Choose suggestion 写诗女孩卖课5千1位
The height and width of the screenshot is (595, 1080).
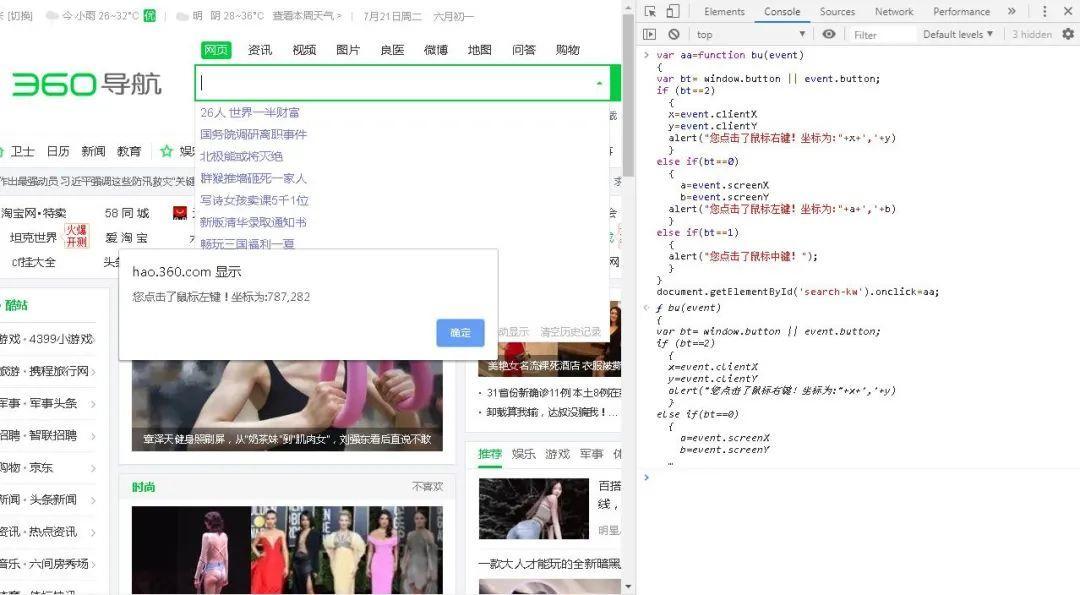[x=254, y=200]
